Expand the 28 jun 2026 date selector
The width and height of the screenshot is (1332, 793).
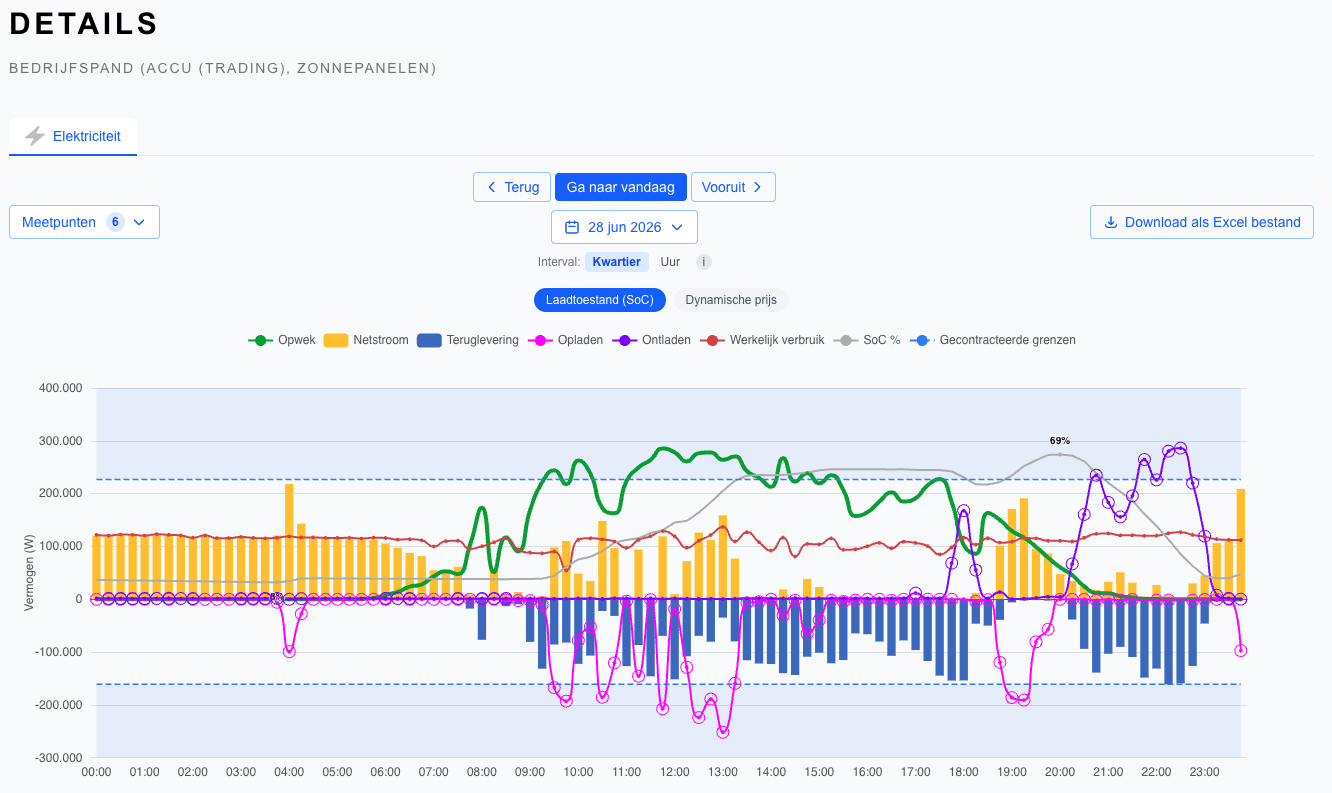pos(624,227)
